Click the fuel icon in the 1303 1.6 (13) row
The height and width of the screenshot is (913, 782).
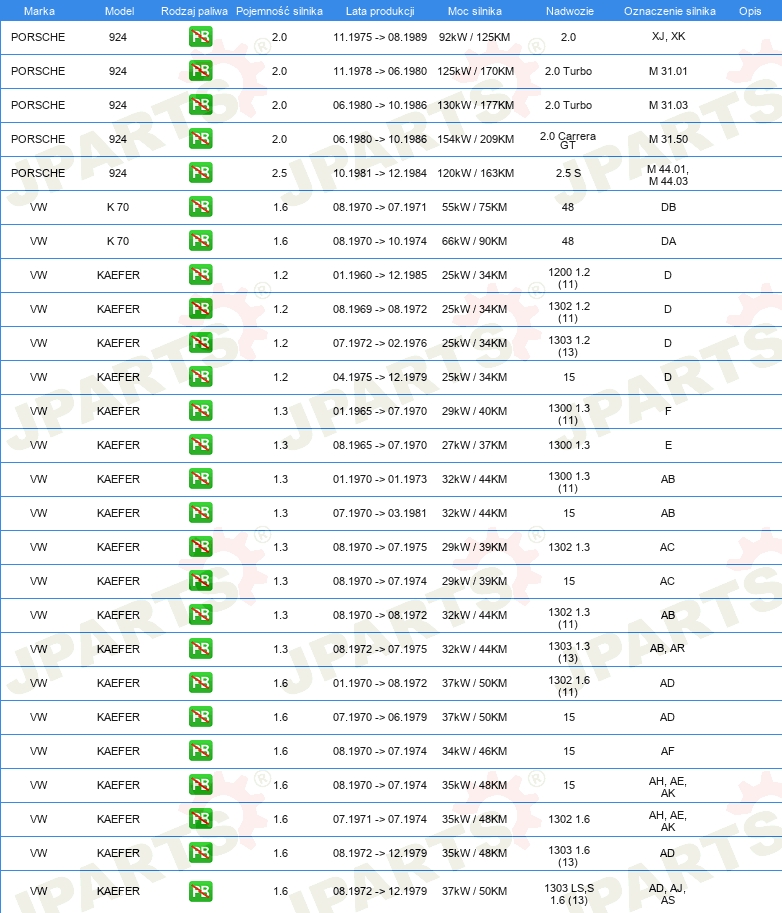click(200, 853)
